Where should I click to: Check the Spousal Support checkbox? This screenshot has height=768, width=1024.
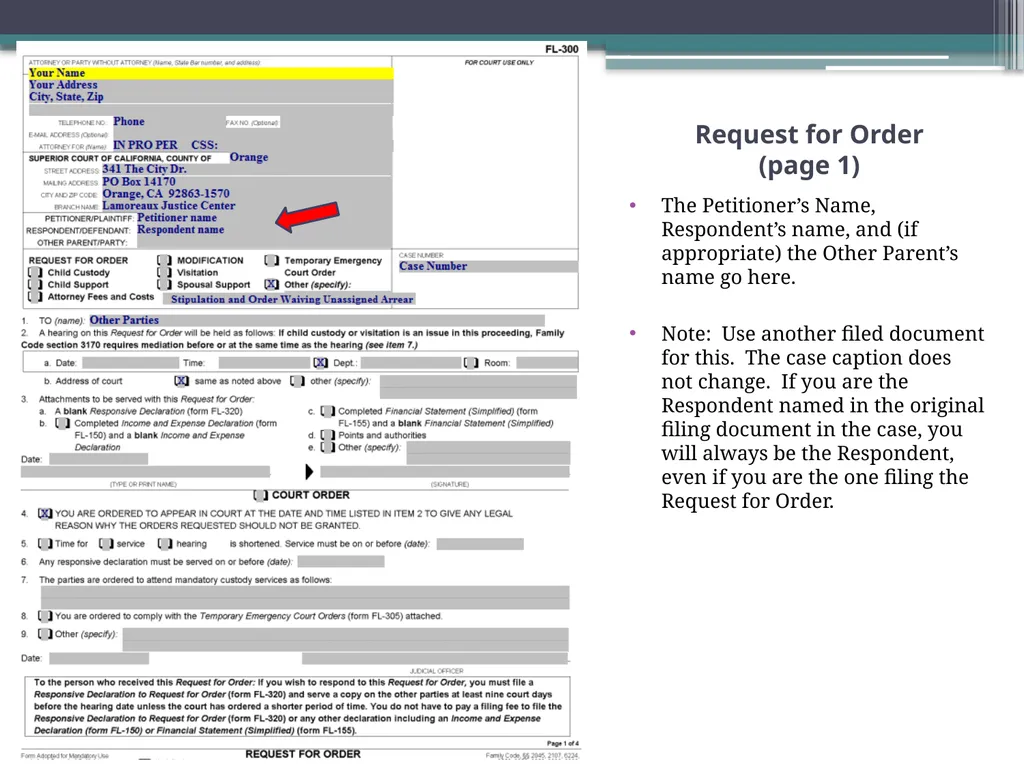165,285
